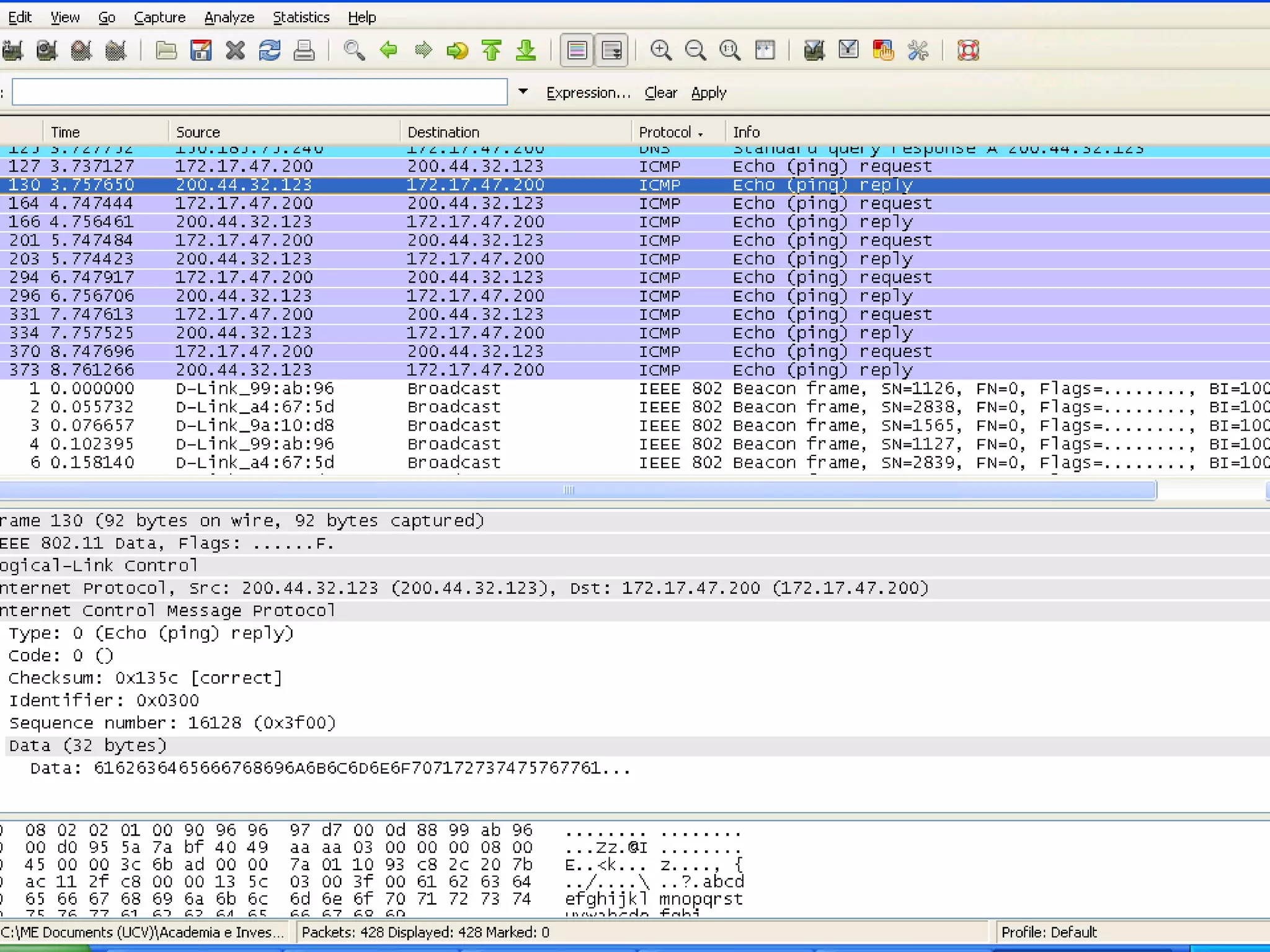The height and width of the screenshot is (952, 1270).
Task: Click the Save capture file icon
Action: point(200,50)
